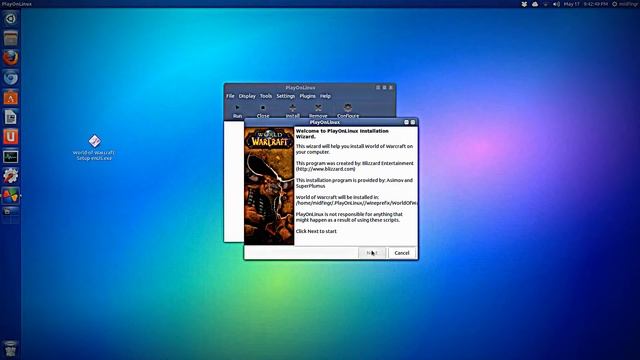Screen dimensions: 640x360
Task: Open System Monitor from the launcher
Action: [11, 156]
